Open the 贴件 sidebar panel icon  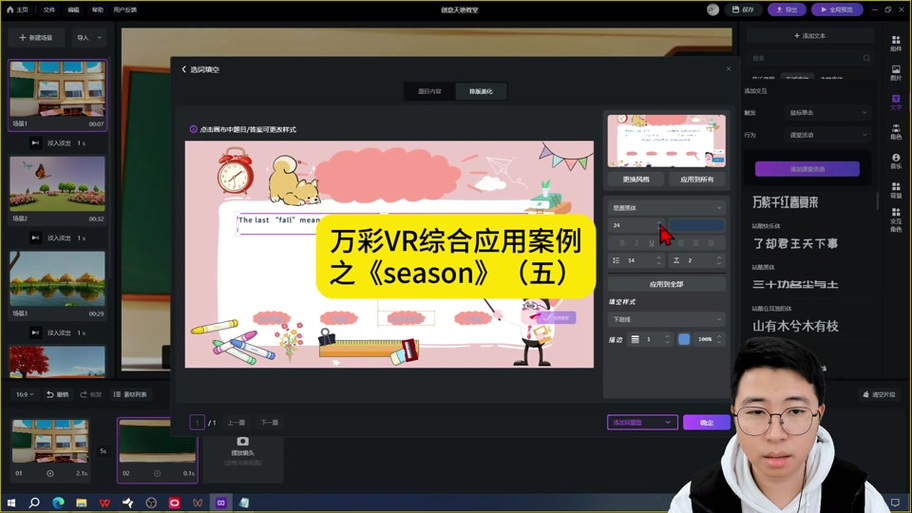click(896, 44)
